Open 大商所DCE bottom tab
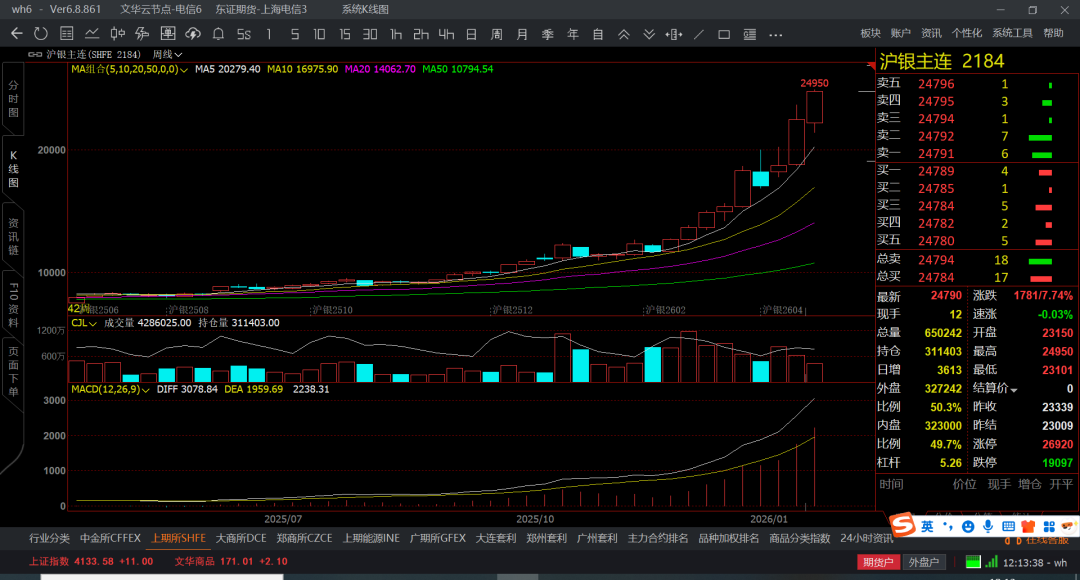 241,538
